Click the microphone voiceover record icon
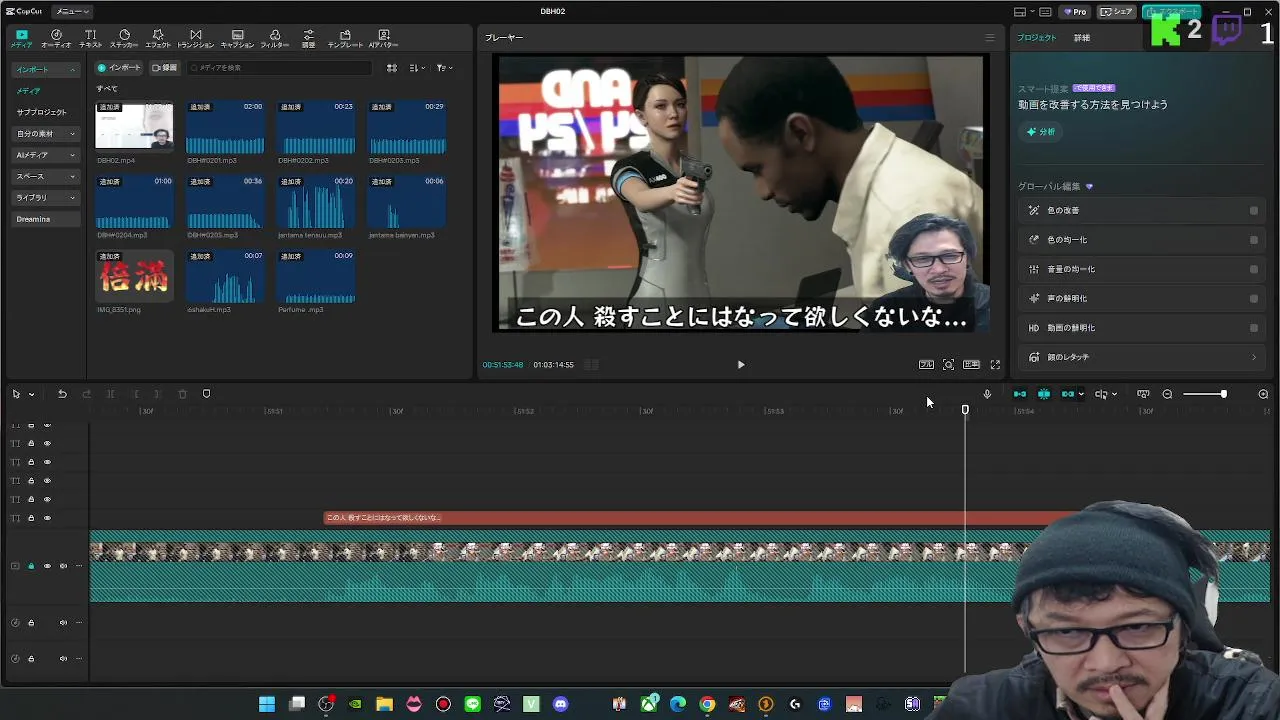This screenshot has height=720, width=1280. tap(987, 394)
